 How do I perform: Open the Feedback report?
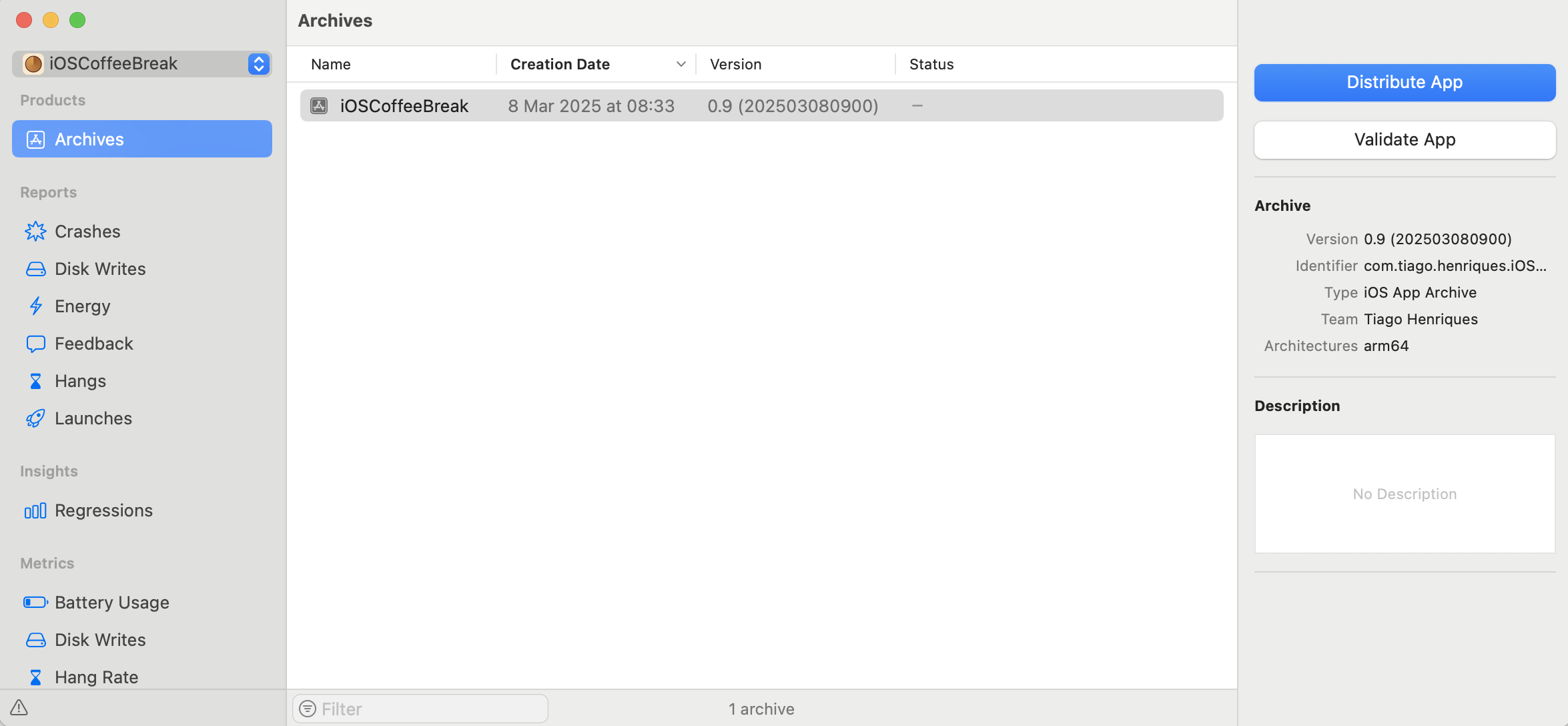point(94,343)
